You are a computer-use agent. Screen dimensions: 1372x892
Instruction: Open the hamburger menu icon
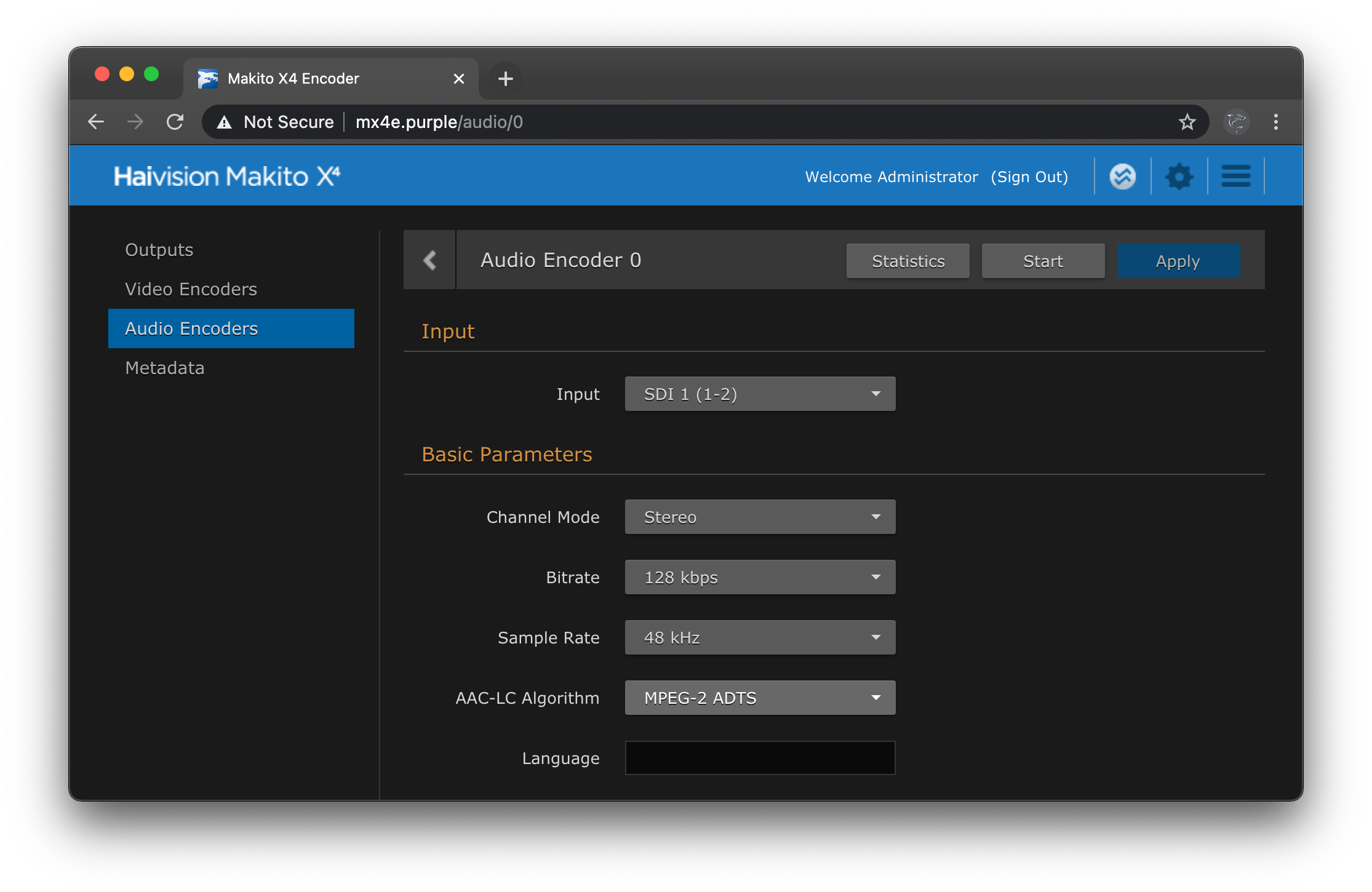1236,177
